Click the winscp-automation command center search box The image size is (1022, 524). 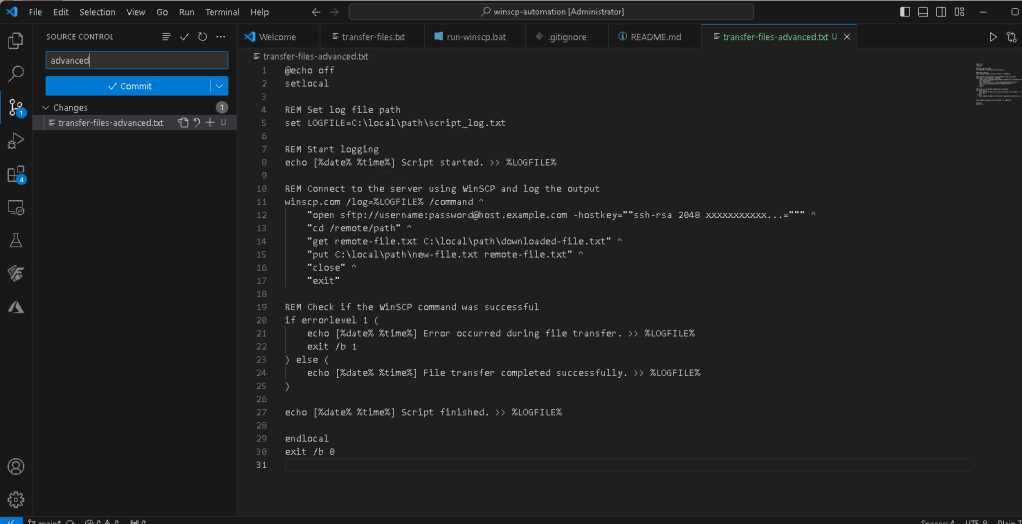tap(551, 12)
